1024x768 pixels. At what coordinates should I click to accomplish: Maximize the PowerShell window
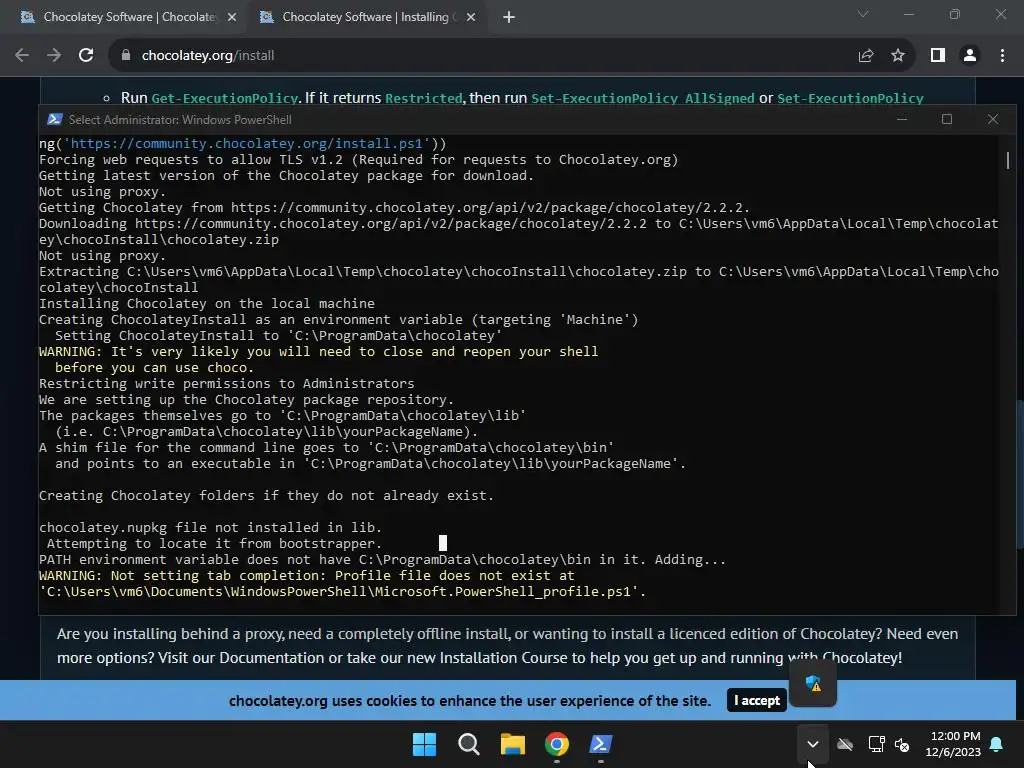pos(947,120)
